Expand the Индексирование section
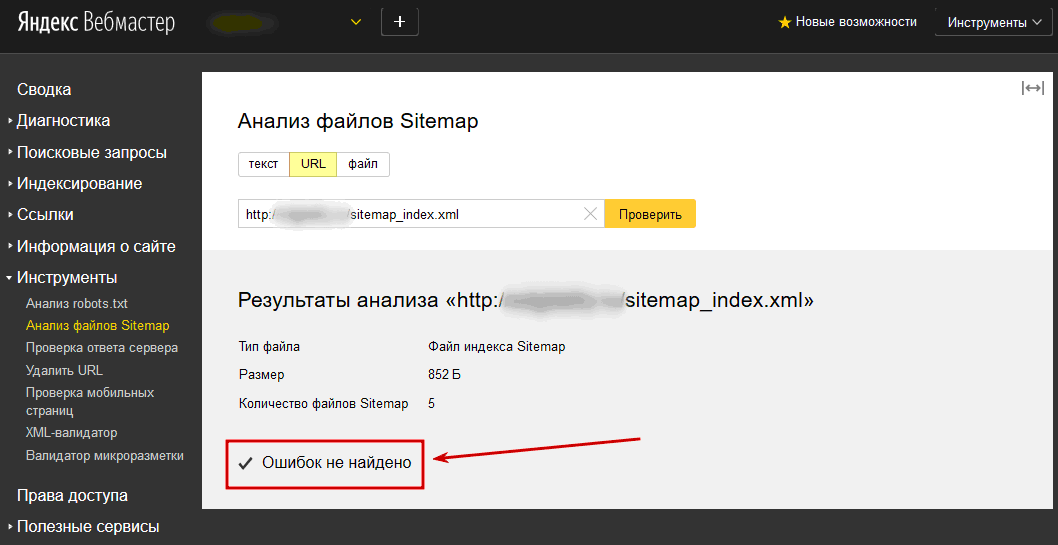Screen dimensions: 1058x545 [79, 183]
